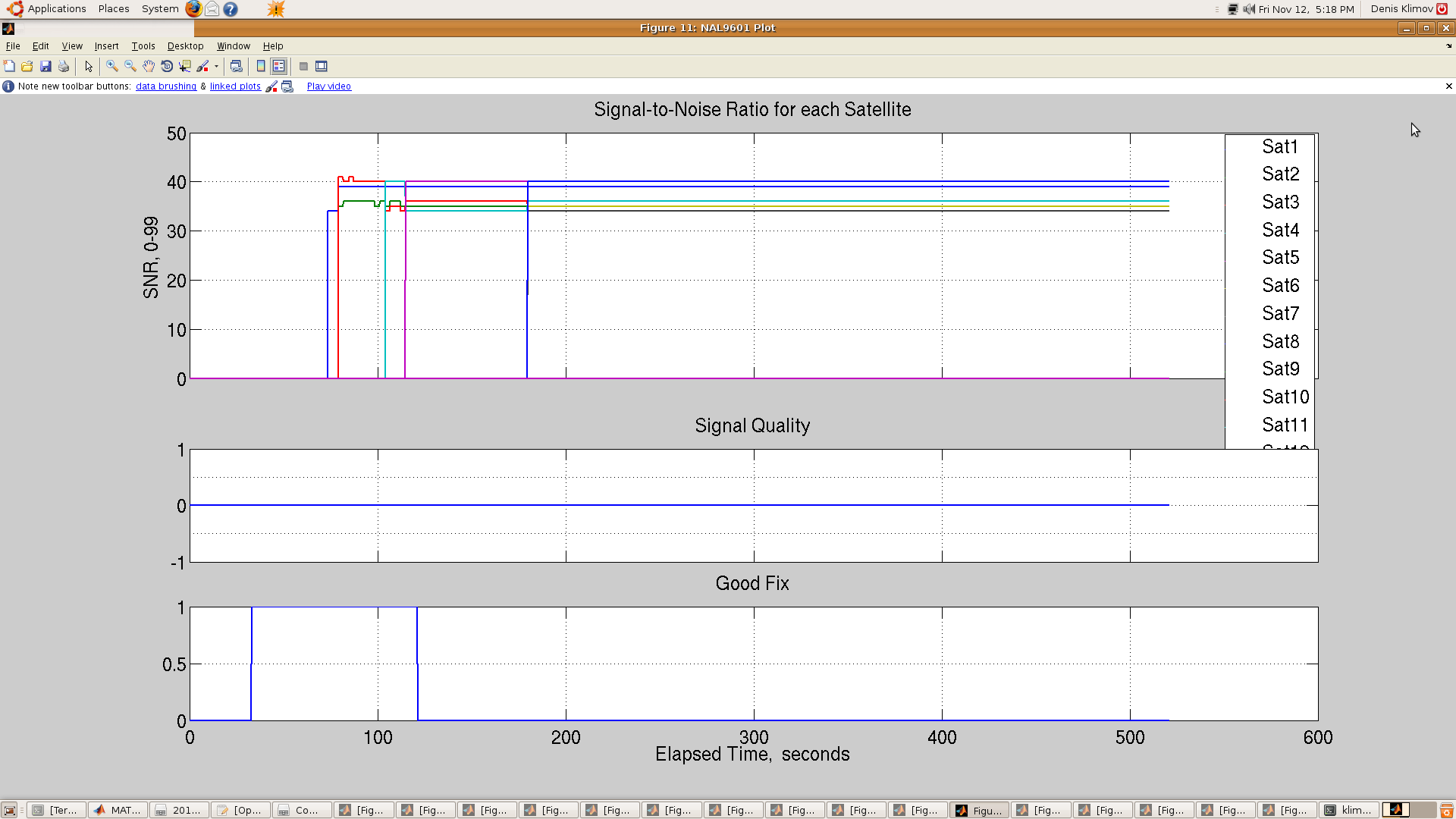Screen dimensions: 1456x819
Task: Open the mail envelope launcher in the top panel
Action: coord(212,9)
